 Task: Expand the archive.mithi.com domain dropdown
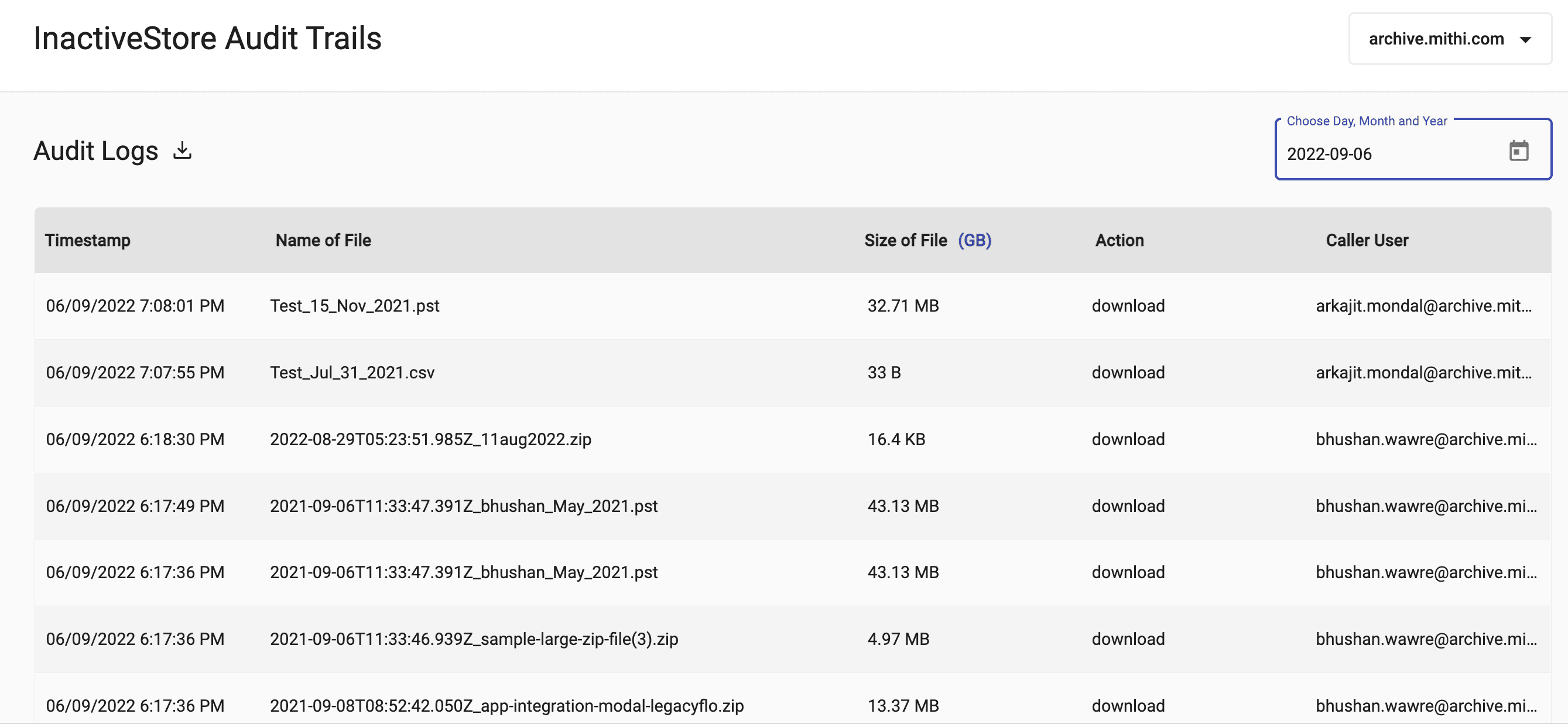[1449, 39]
